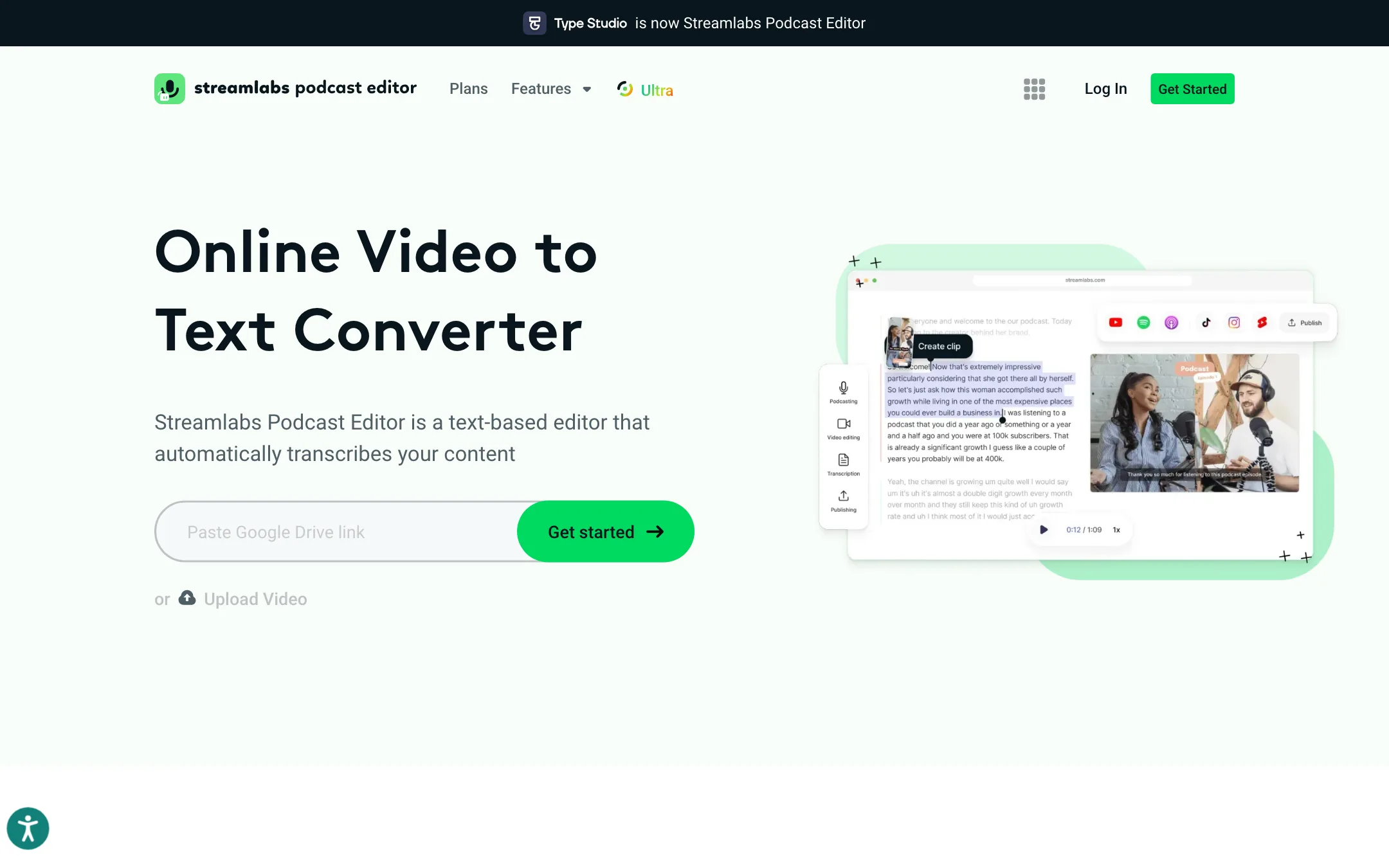
Task: Click the Type Studio banner text
Action: click(x=590, y=23)
